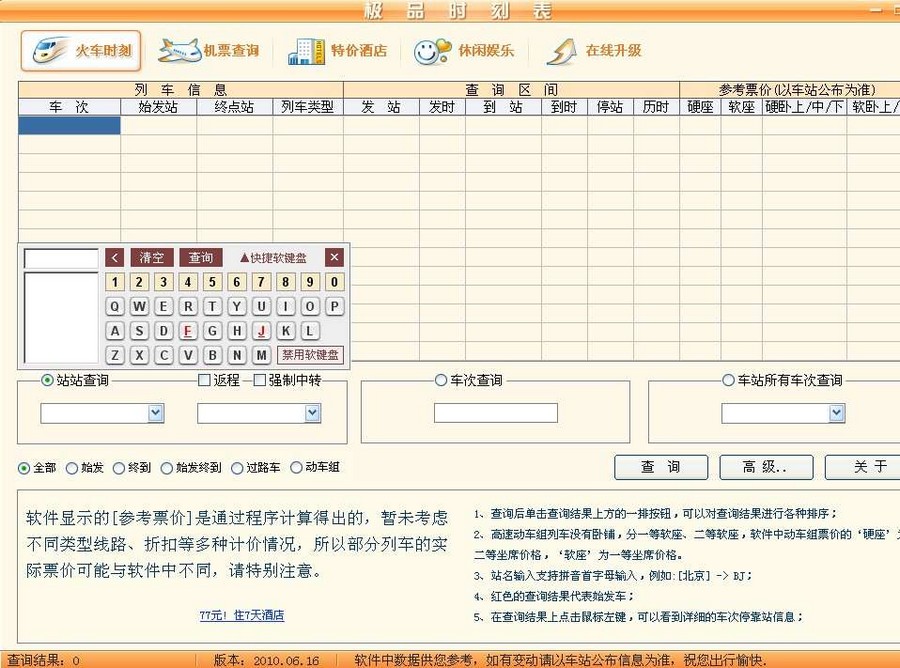900x668 pixels.
Task: Click the 查询 search button
Action: click(660, 467)
